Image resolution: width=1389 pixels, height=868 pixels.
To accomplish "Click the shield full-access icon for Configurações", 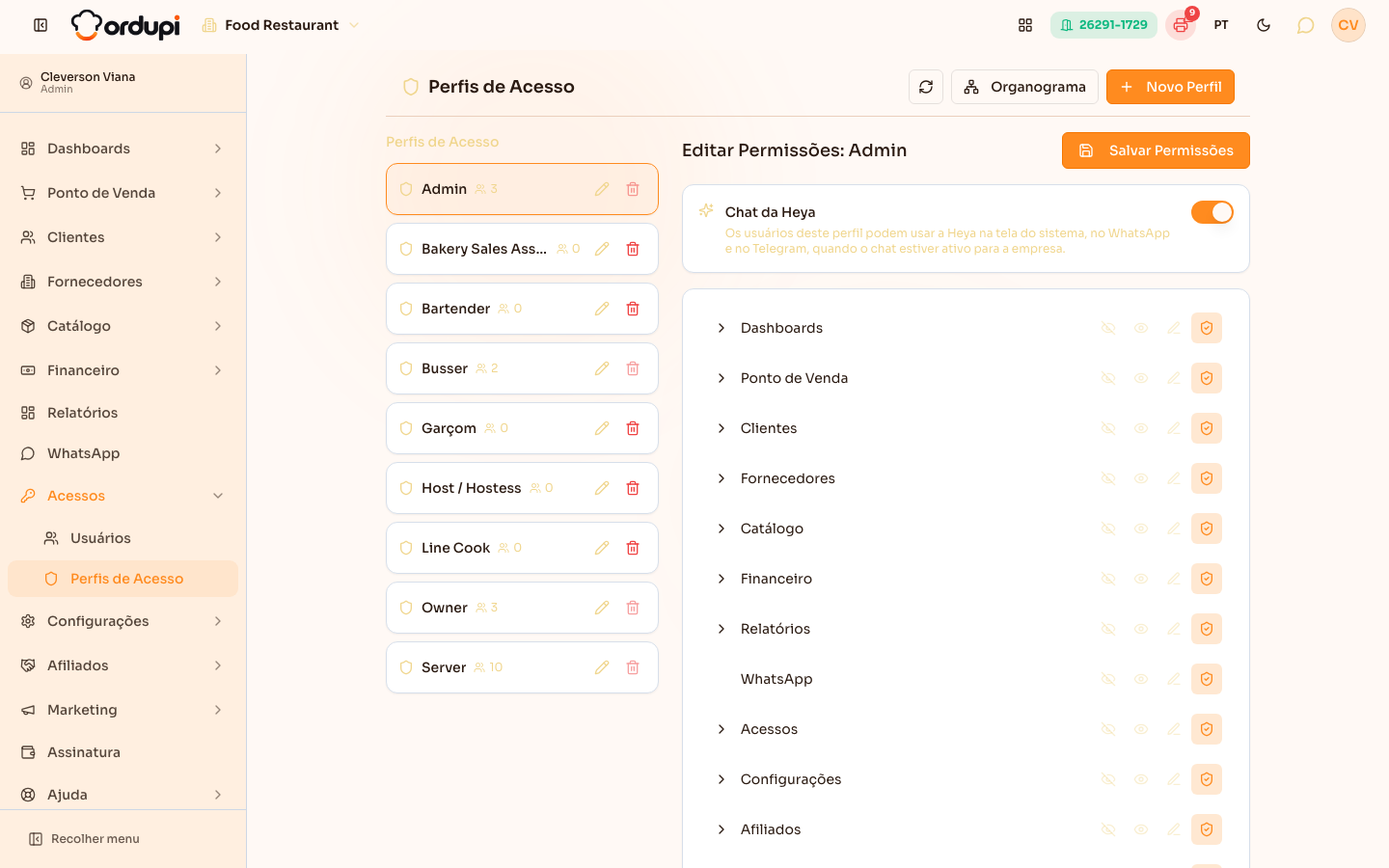I will click(x=1207, y=779).
